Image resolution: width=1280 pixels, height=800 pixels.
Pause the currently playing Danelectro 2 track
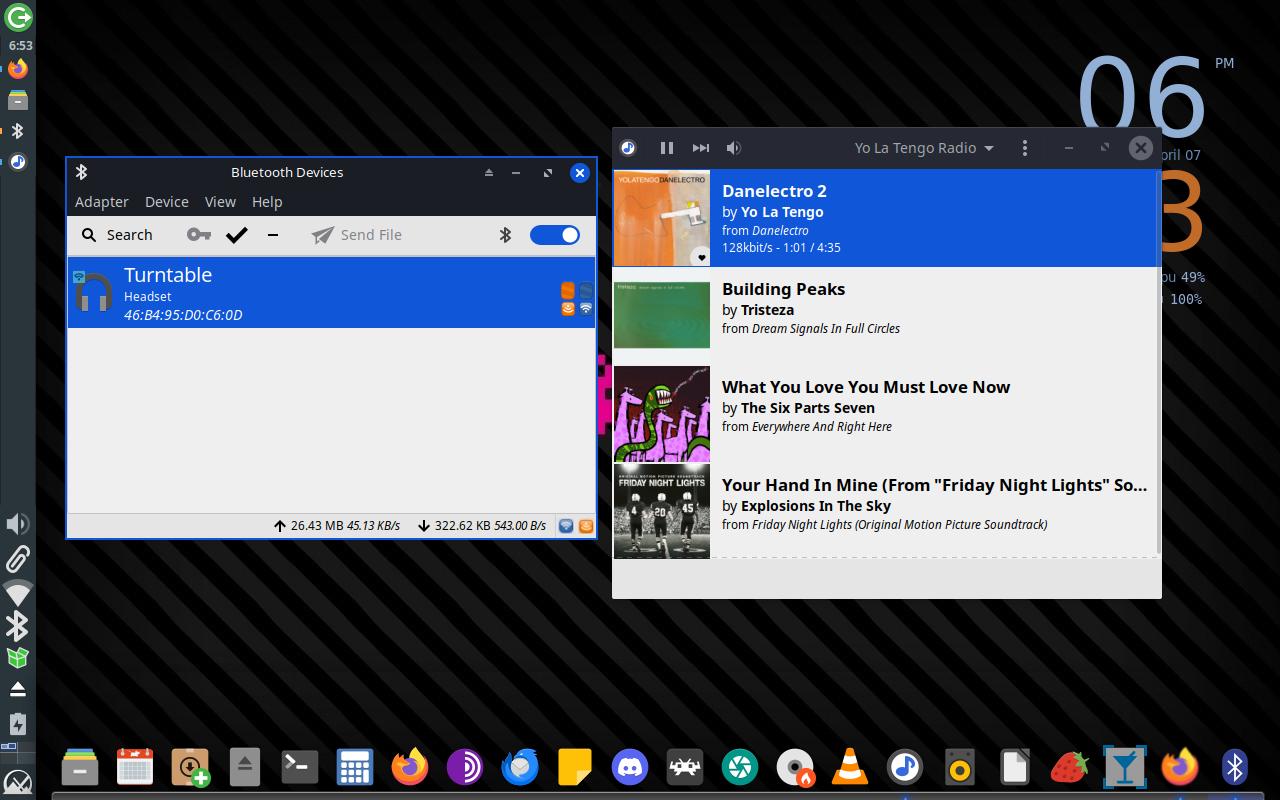(667, 148)
